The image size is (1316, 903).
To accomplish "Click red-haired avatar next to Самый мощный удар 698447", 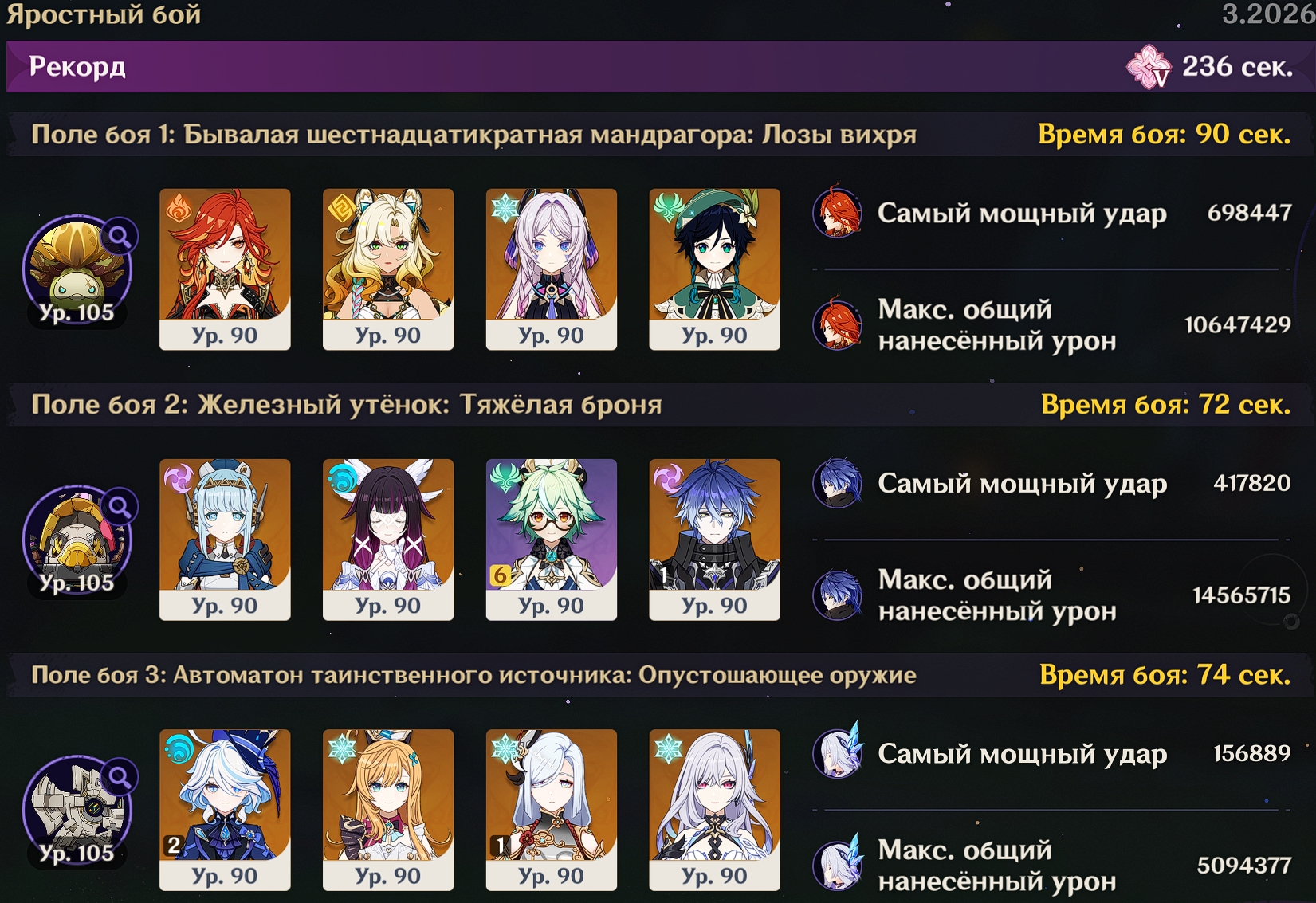I will 837,212.
